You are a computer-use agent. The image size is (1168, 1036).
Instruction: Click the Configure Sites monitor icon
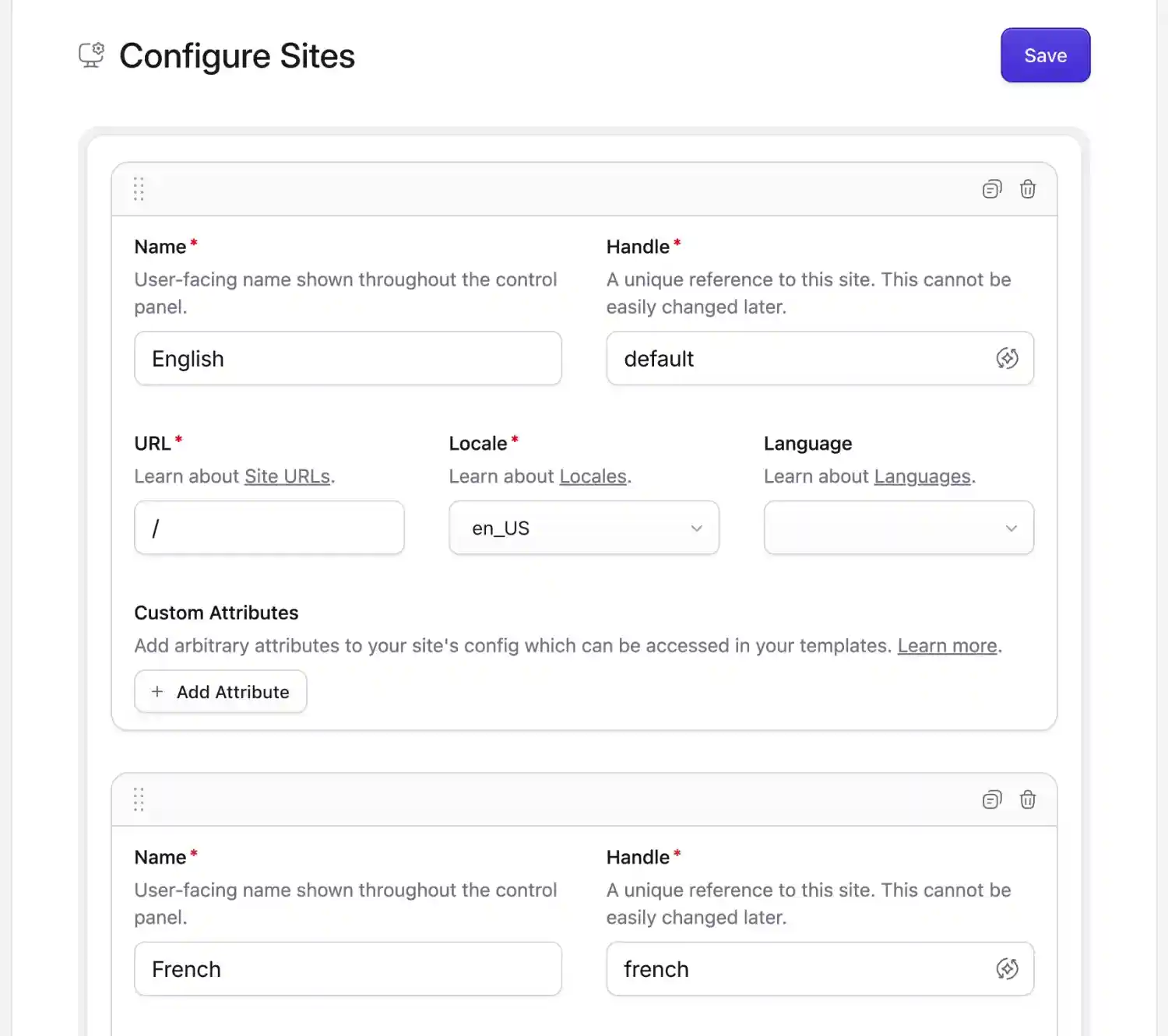[x=90, y=54]
